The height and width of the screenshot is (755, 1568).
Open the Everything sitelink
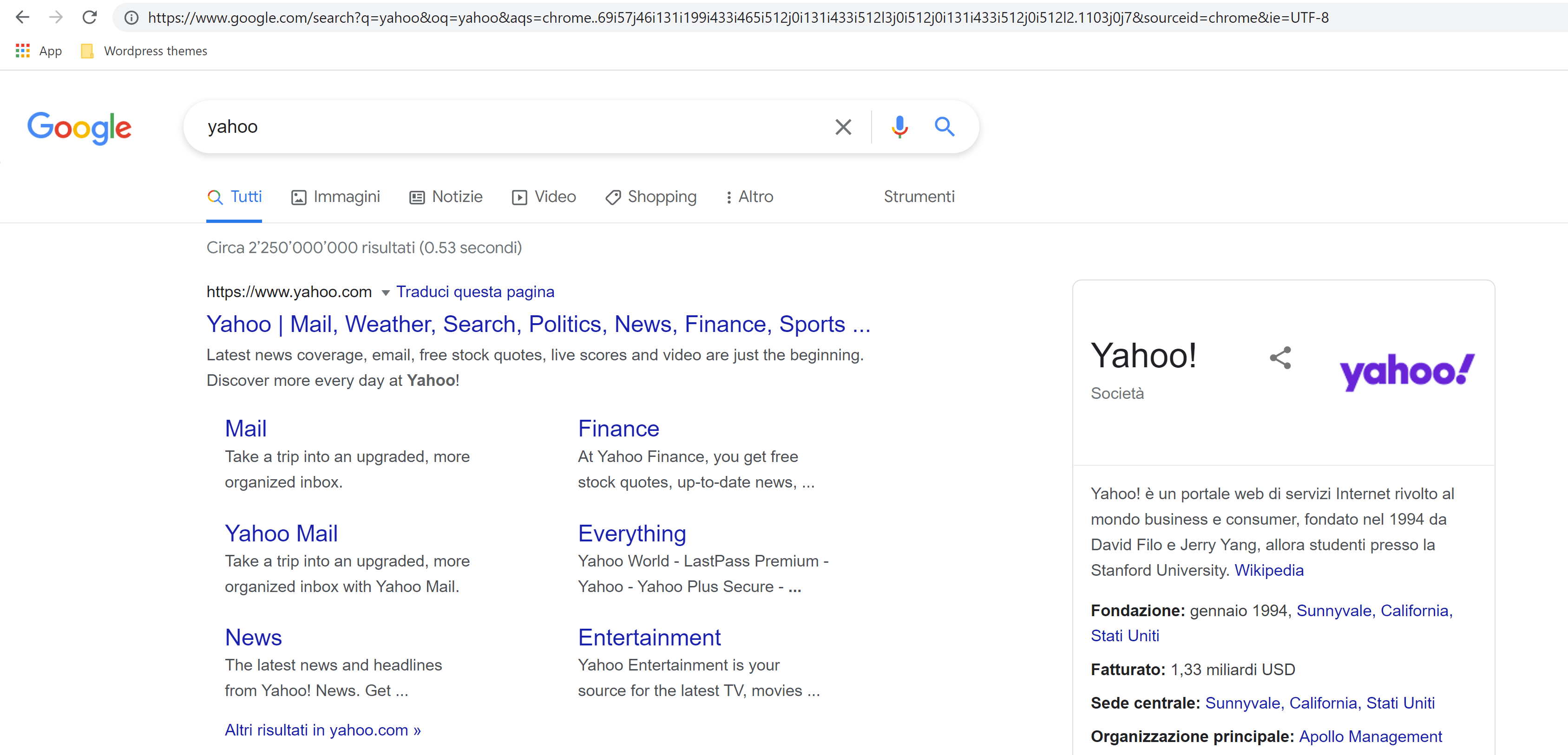(632, 534)
